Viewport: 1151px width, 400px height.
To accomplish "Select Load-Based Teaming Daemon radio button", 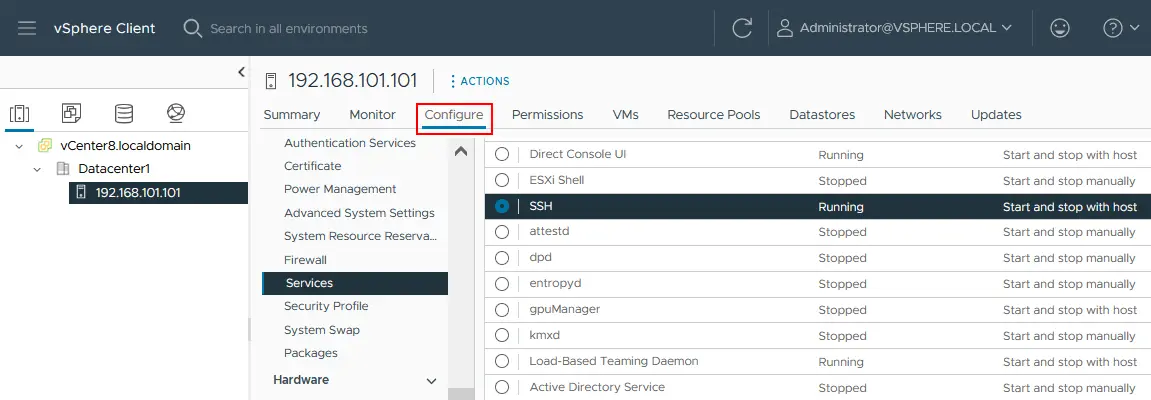I will (502, 362).
